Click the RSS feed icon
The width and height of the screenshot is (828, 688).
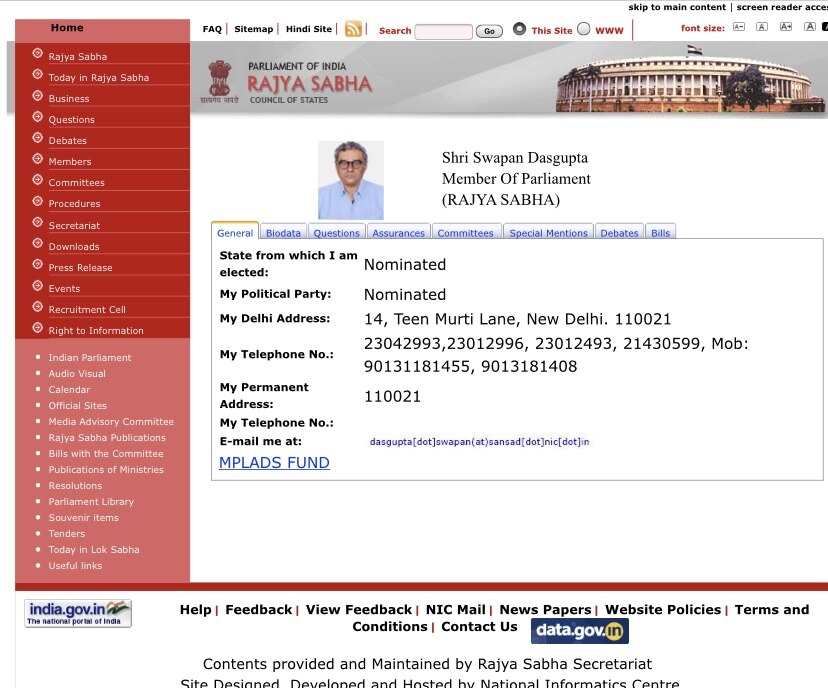tap(353, 29)
